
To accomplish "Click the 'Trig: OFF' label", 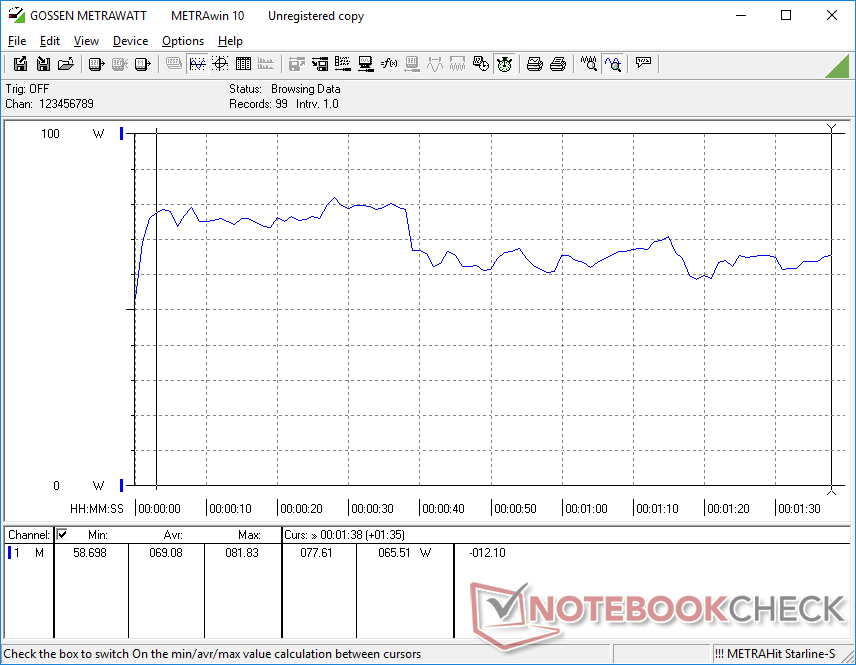I will click(27, 88).
